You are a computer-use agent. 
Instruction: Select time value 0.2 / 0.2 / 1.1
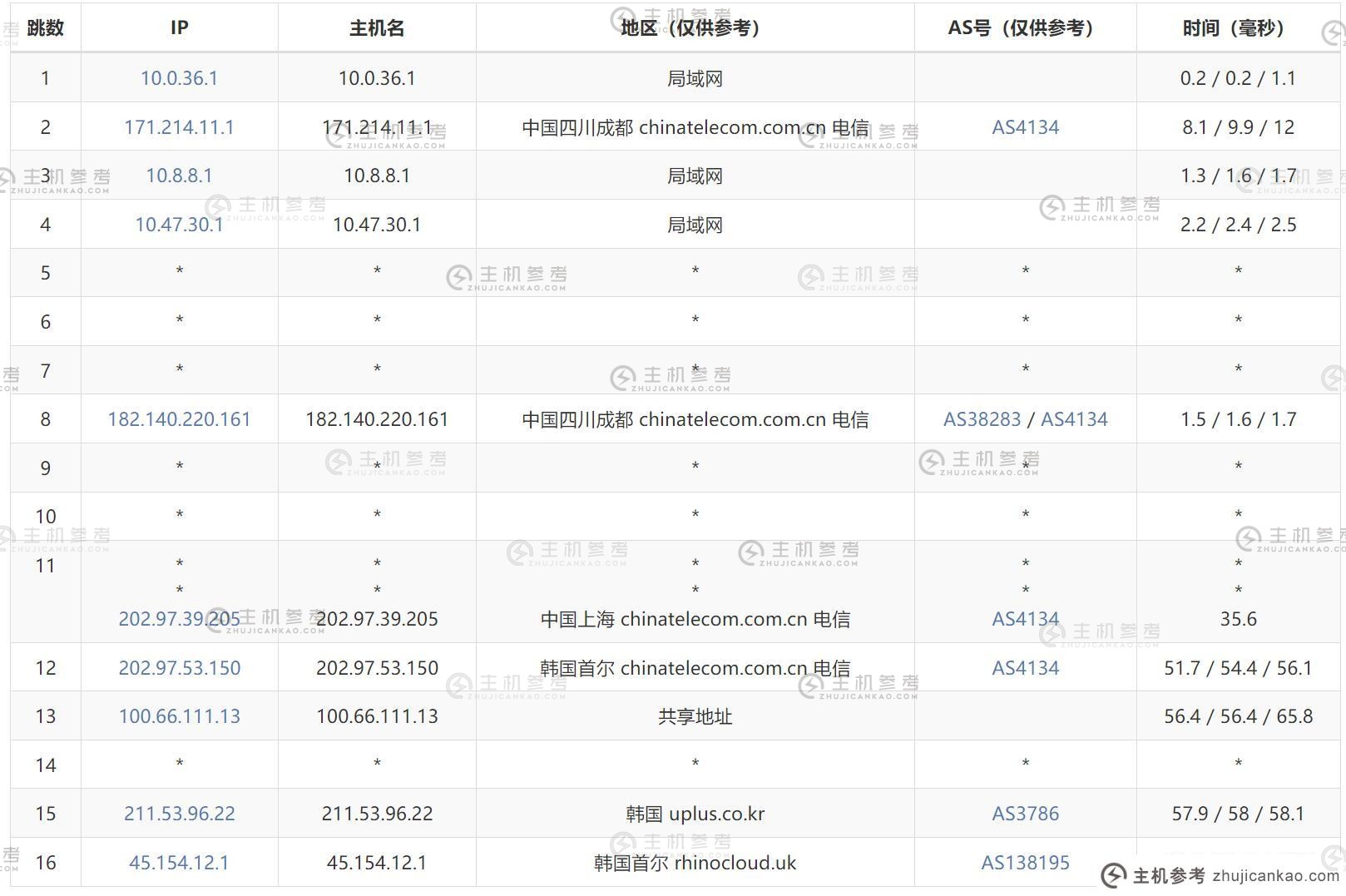tap(1238, 78)
